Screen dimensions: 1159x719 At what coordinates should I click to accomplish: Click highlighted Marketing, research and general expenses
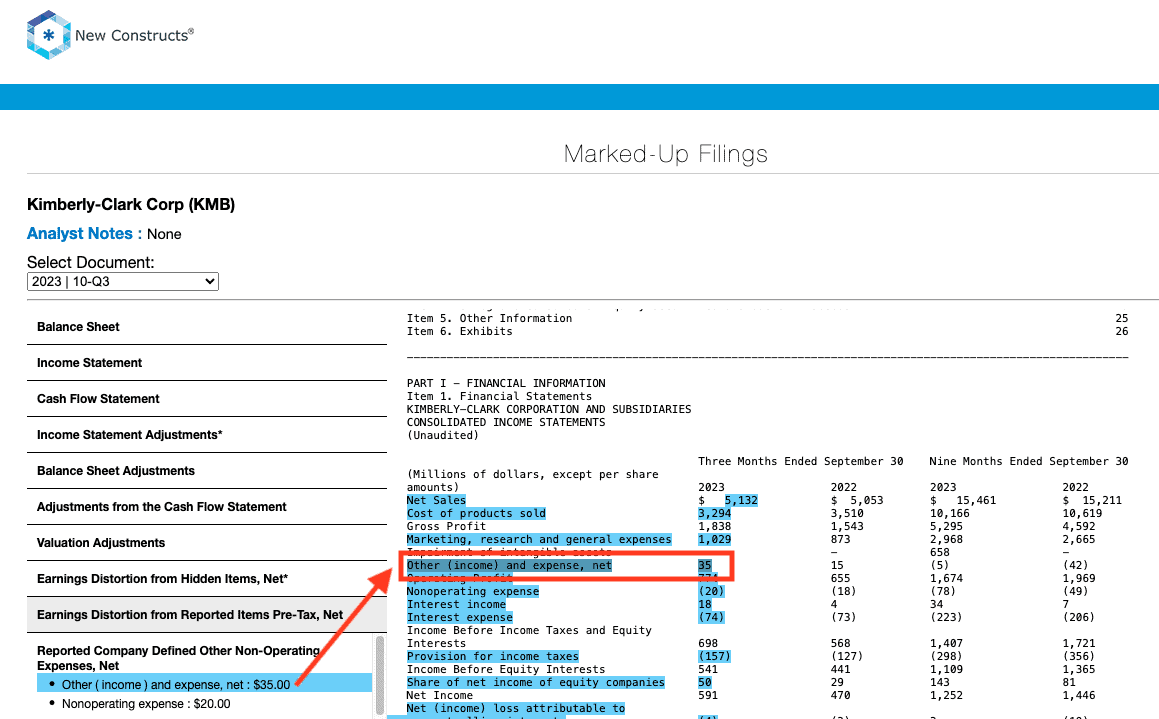539,539
